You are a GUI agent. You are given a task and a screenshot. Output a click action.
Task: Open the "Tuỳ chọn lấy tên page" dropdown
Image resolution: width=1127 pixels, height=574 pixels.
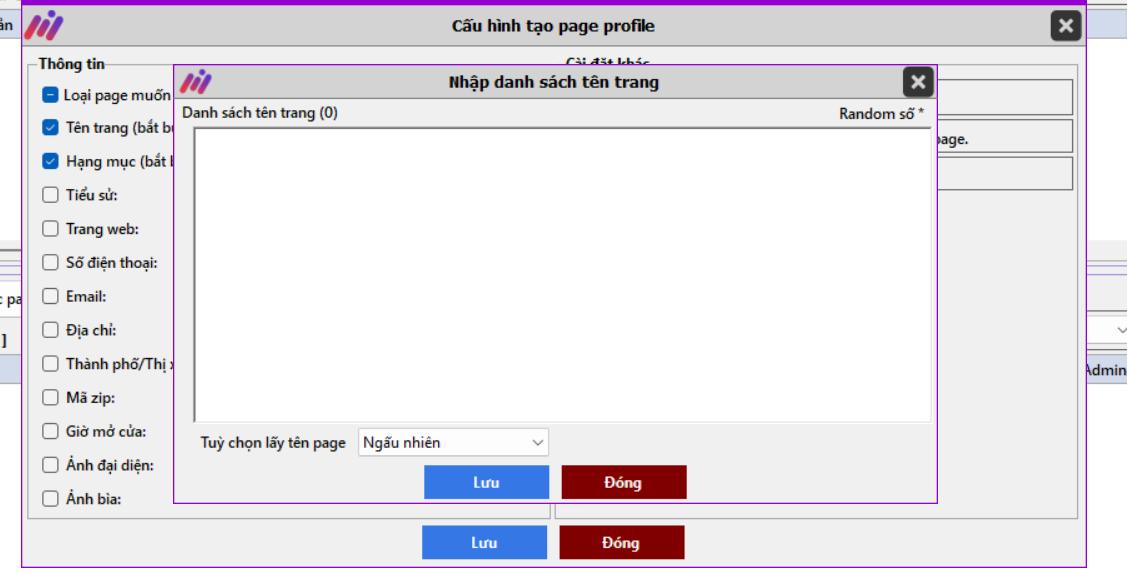coord(454,441)
